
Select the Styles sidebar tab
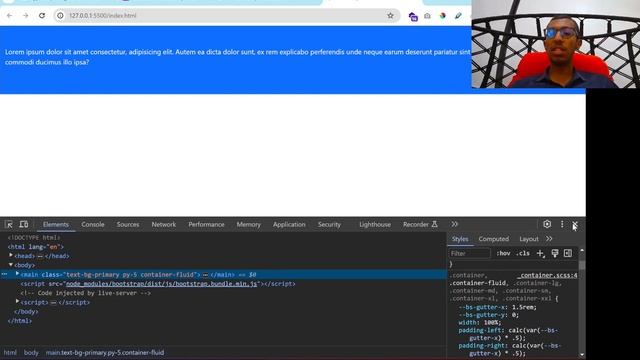point(460,239)
